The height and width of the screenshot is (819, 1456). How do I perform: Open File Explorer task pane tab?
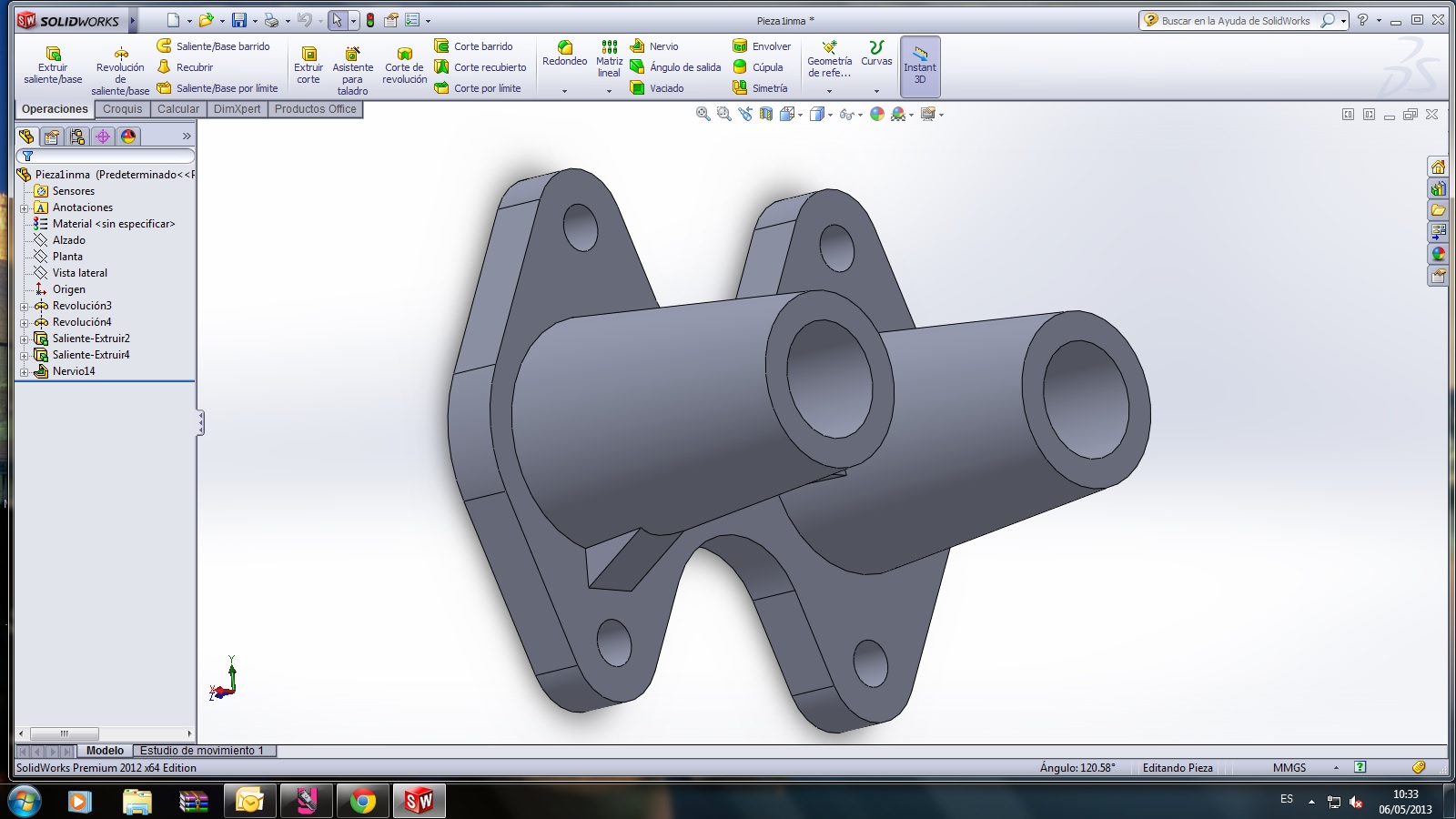coord(1438,210)
